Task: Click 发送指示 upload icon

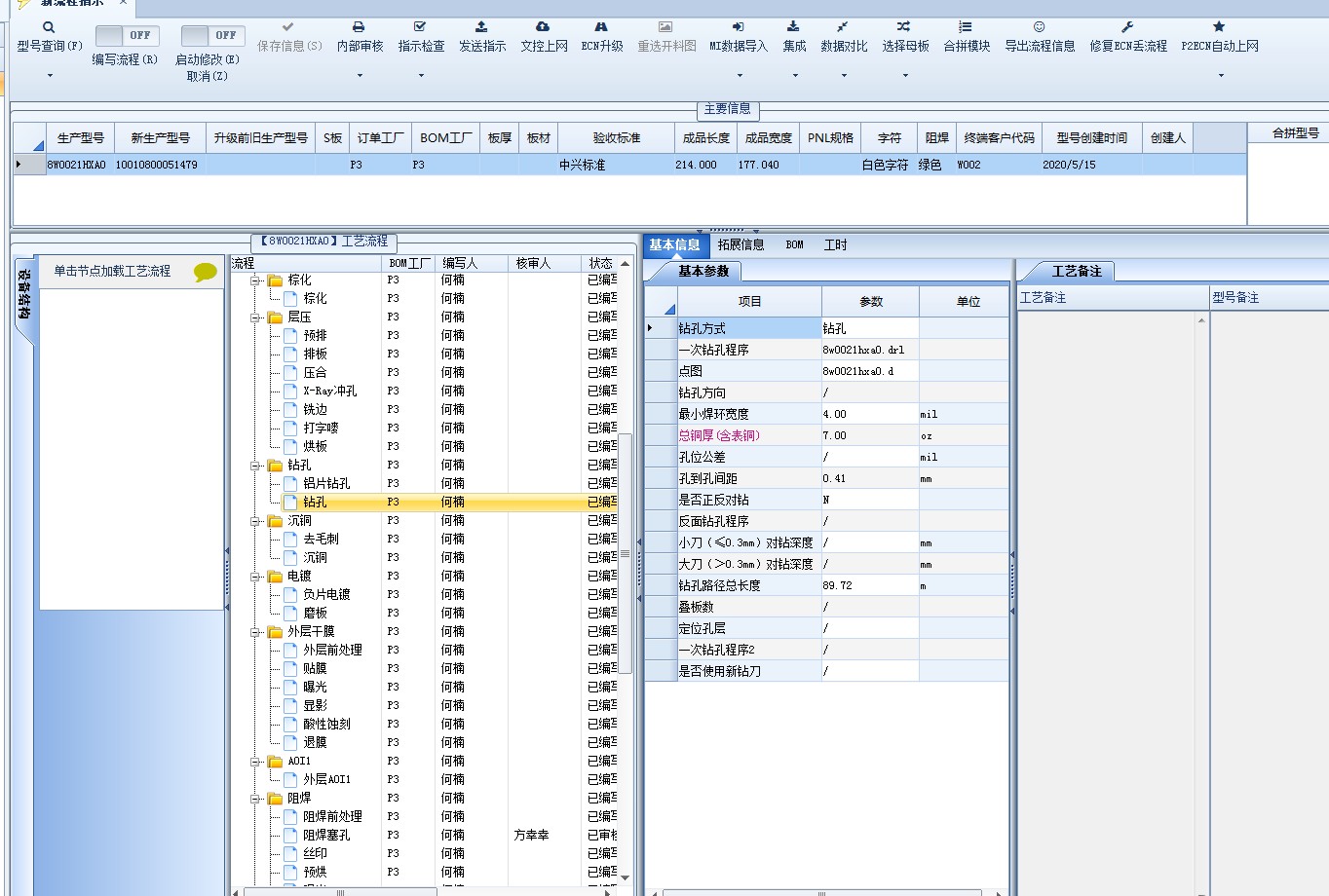Action: 481,27
